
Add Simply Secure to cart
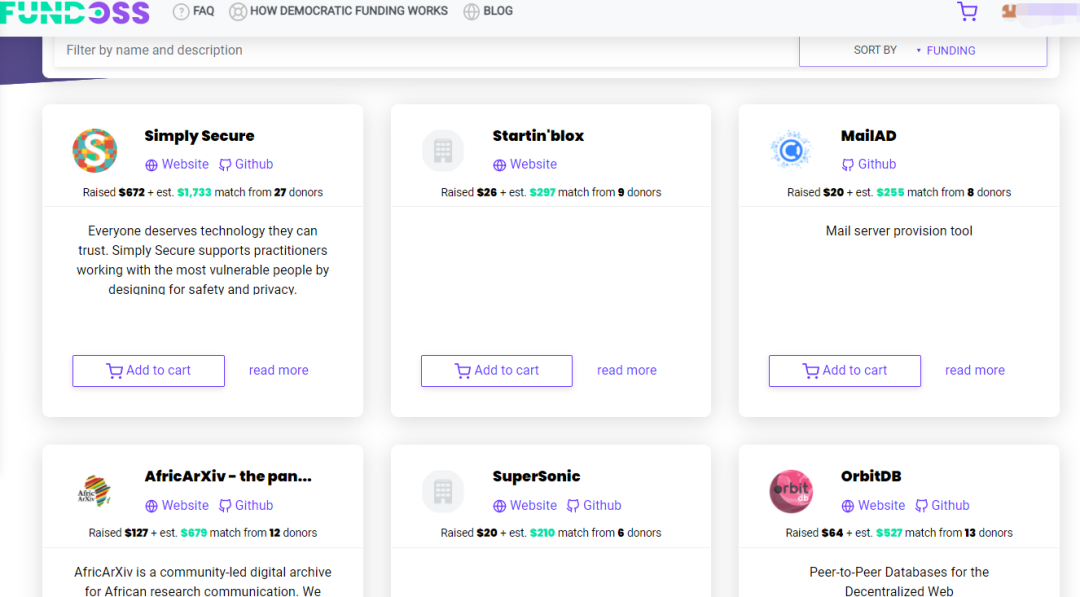[x=149, y=370]
